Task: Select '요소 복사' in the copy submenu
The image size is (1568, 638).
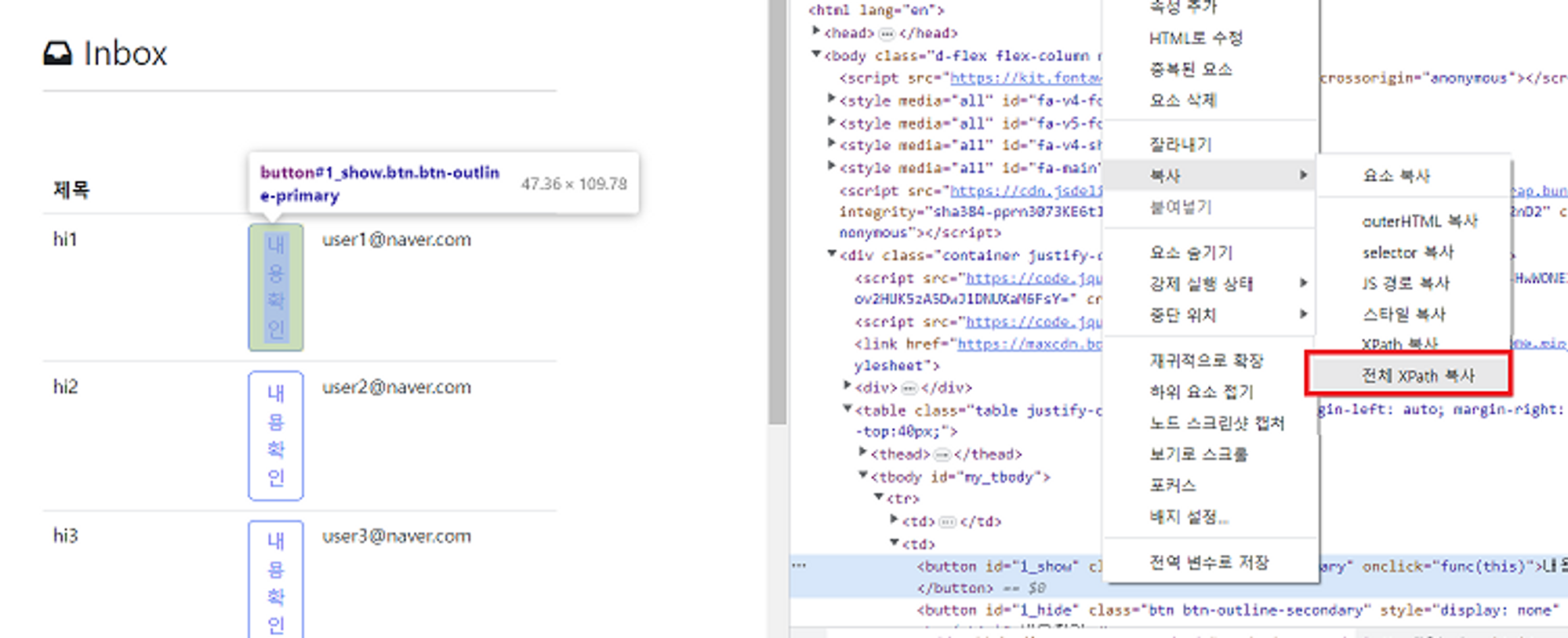Action: coord(1414,176)
